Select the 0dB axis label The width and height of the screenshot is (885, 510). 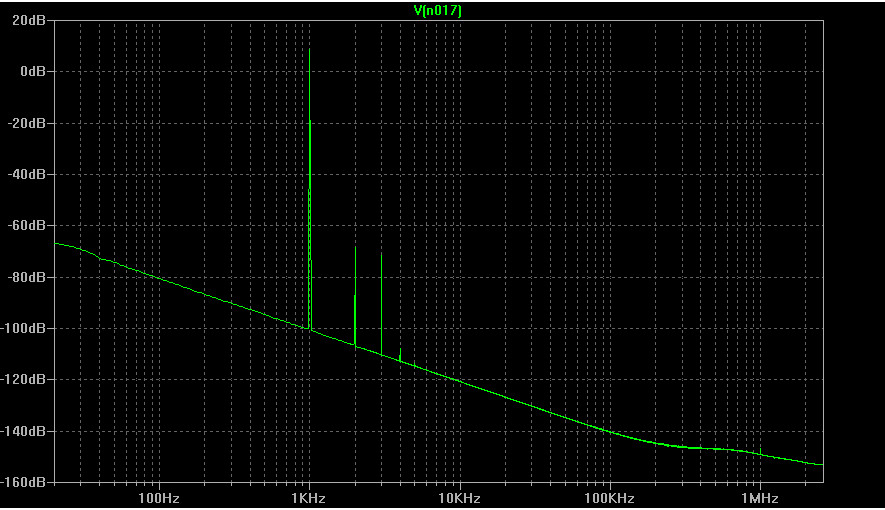click(x=33, y=72)
